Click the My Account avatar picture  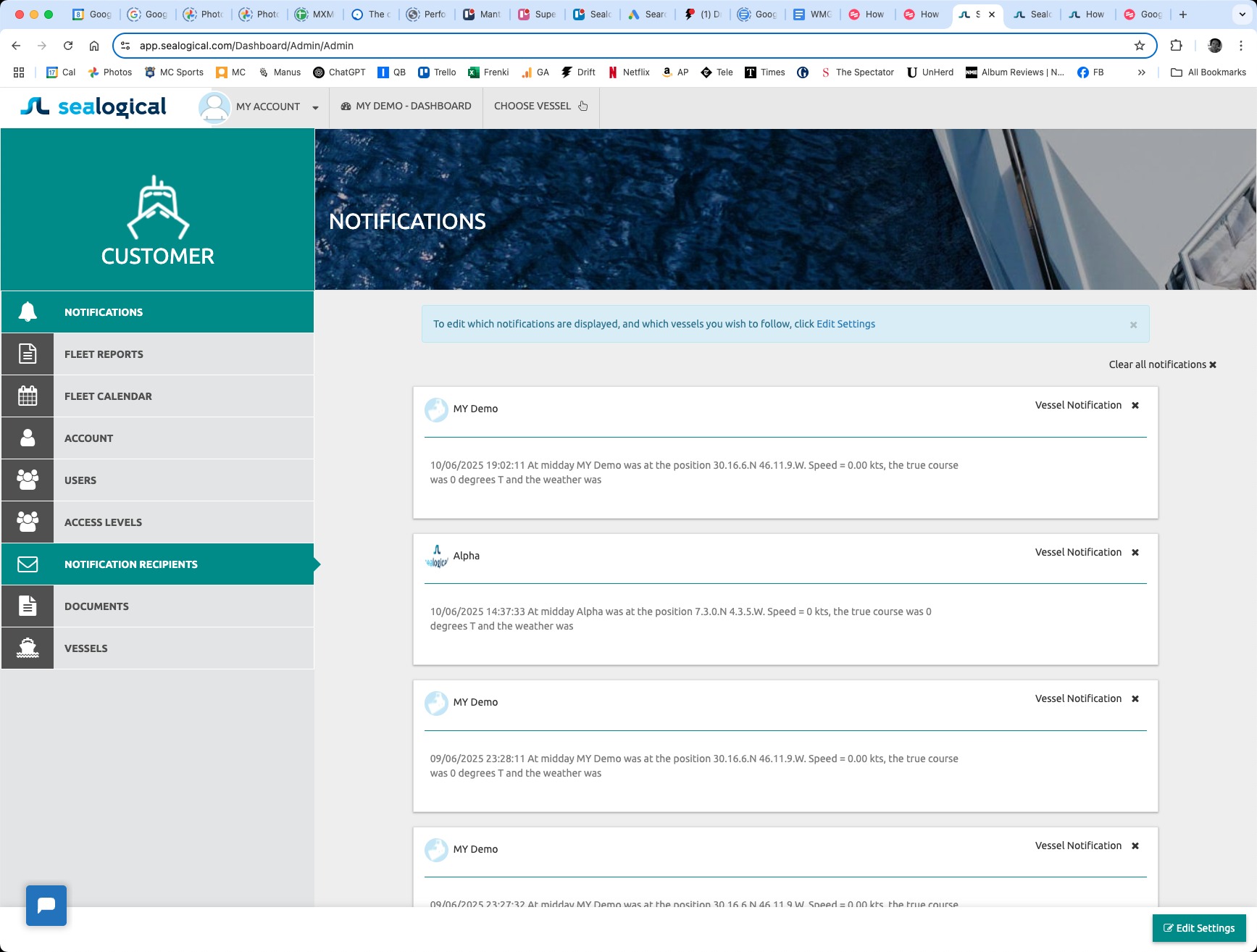click(x=214, y=107)
